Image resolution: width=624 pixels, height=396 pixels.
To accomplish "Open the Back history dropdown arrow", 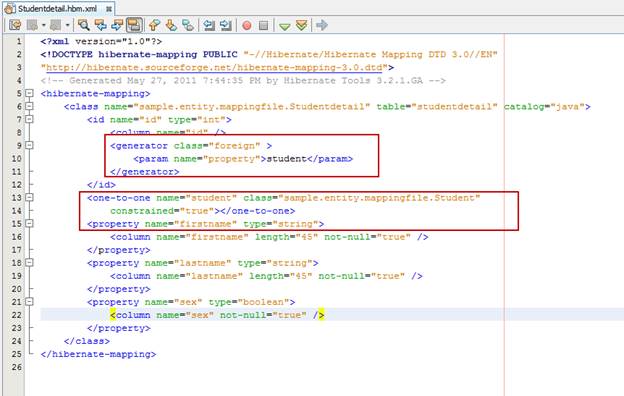I will tap(43, 25).
